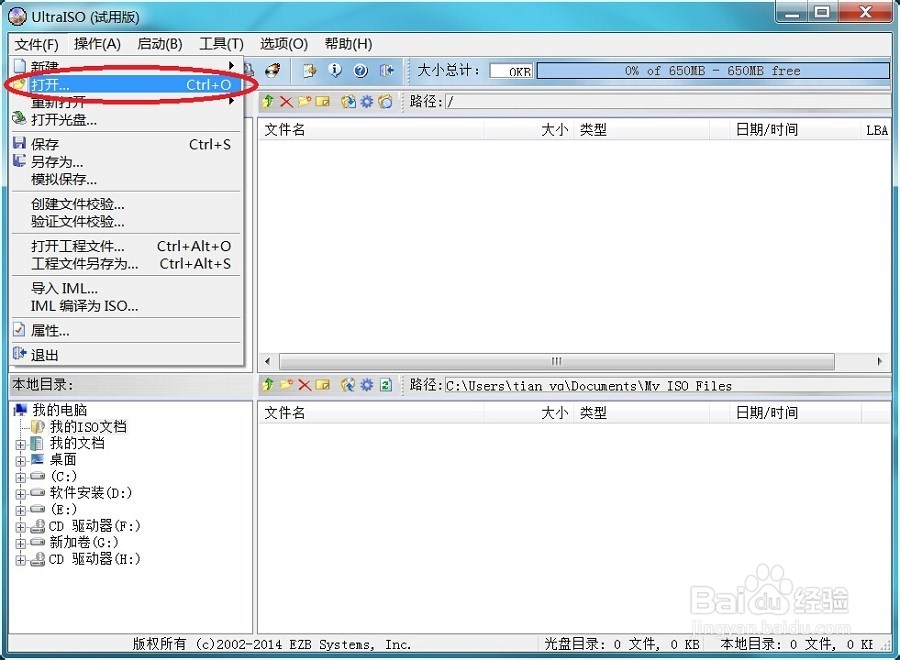
Task: Click the gear settings icon in the disc image toolbar
Action: tap(367, 102)
